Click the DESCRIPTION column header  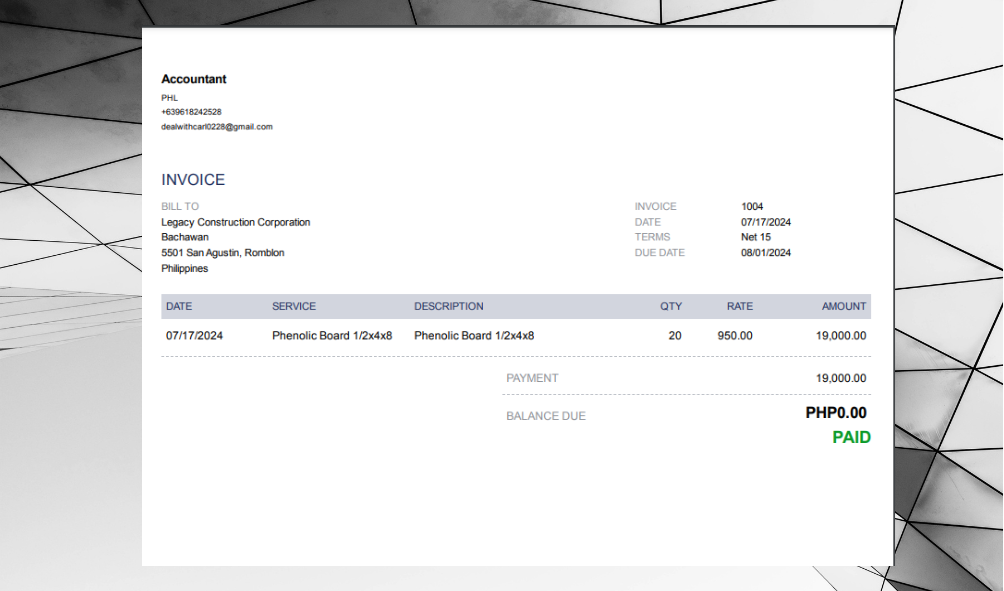pos(449,307)
